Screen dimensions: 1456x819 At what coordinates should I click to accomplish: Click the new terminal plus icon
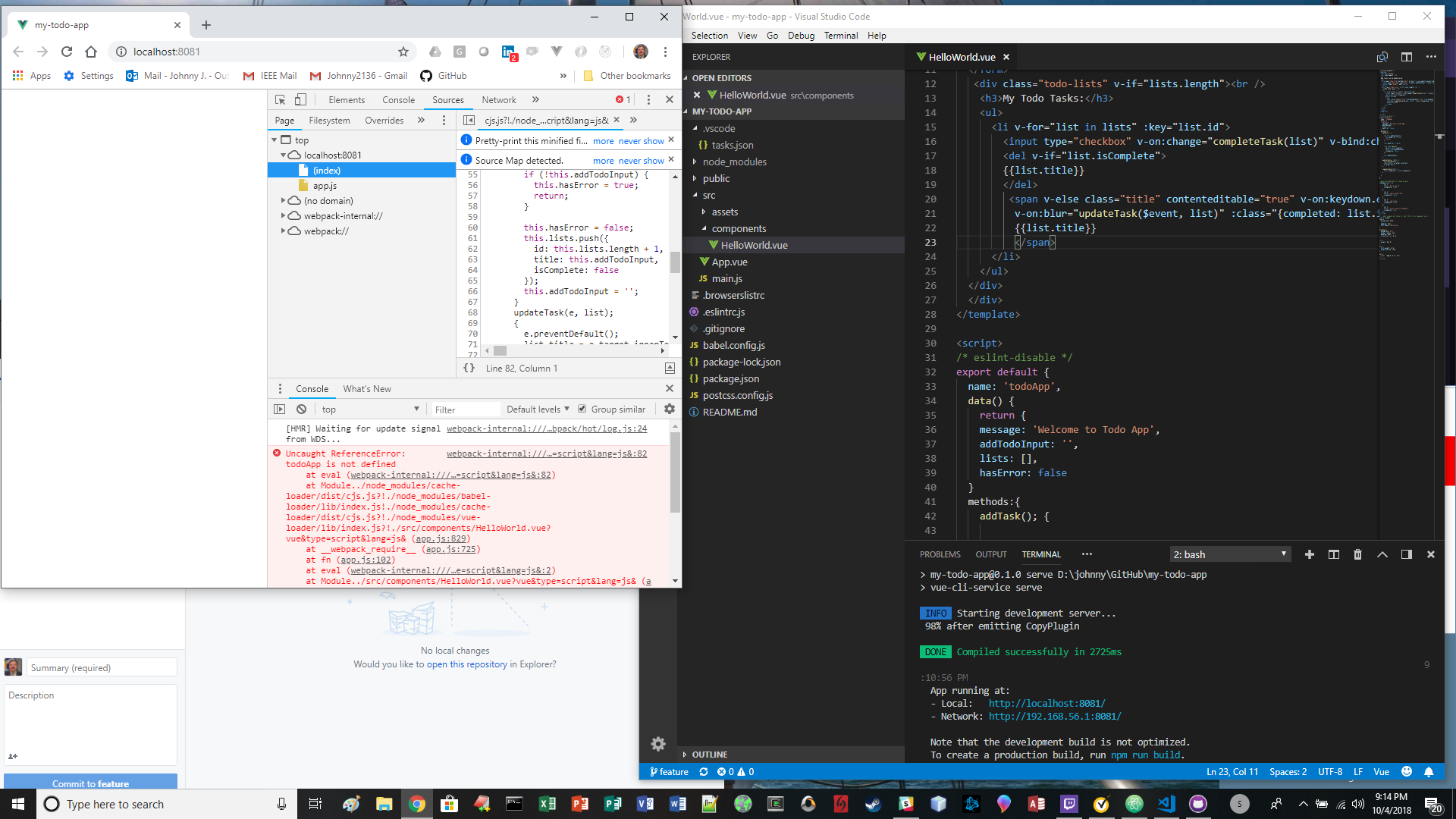click(x=1309, y=554)
